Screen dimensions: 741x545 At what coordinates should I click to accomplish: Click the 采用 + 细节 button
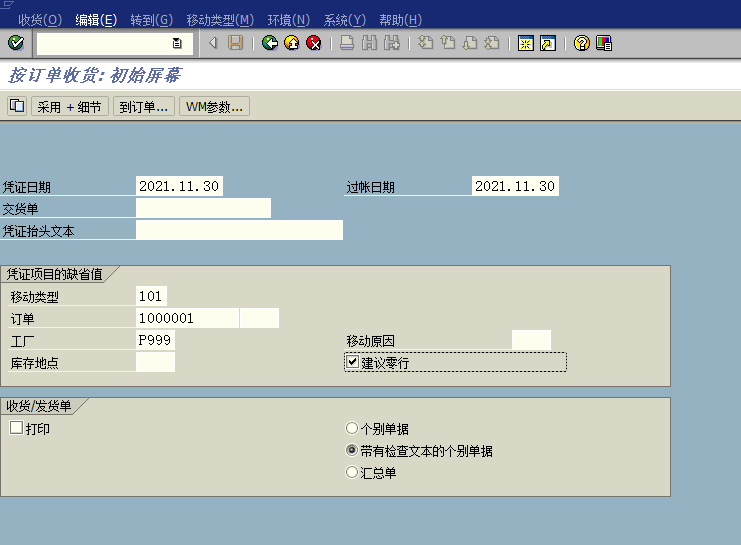coord(70,106)
